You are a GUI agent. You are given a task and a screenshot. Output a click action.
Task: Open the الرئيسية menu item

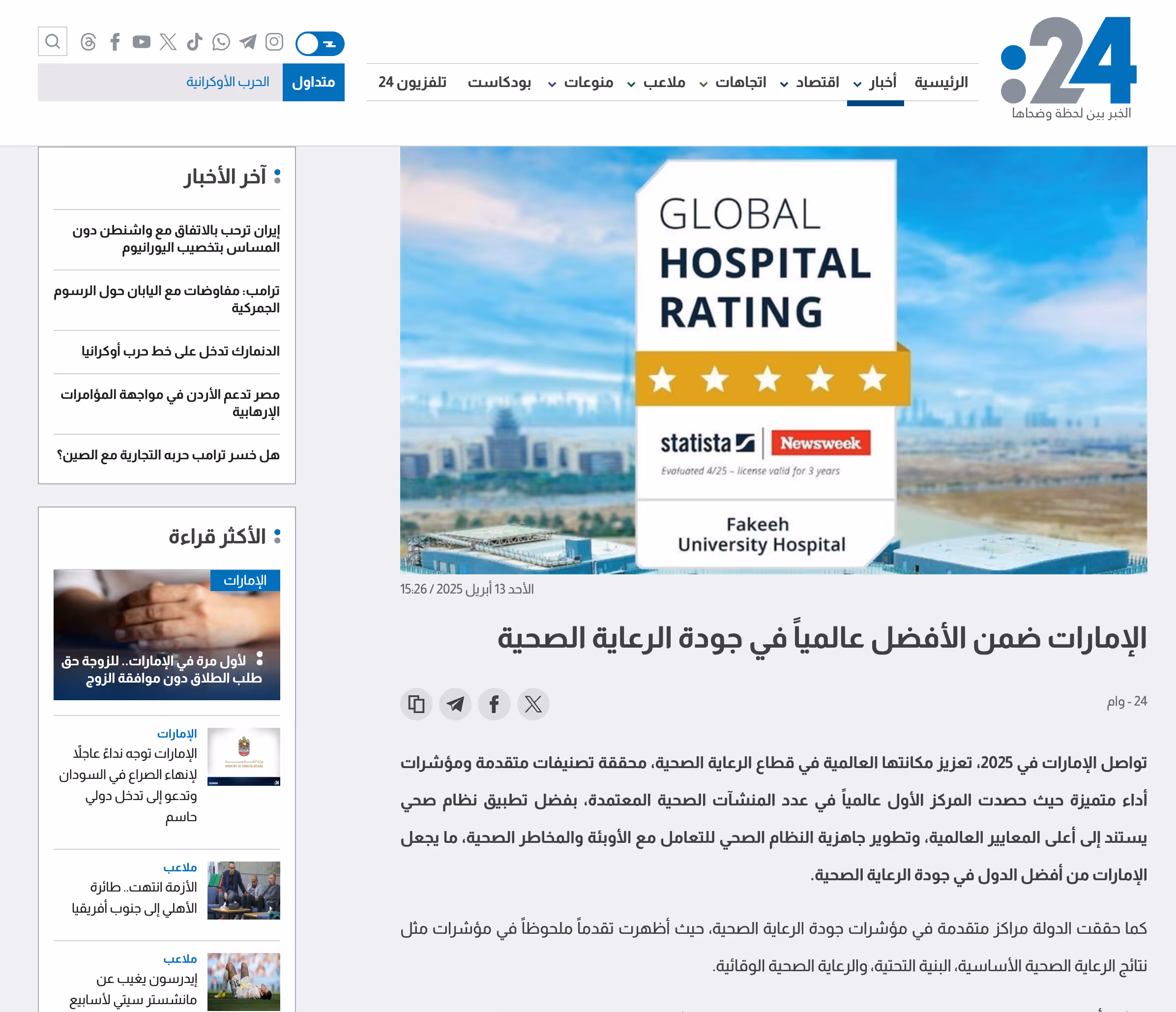pyautogui.click(x=941, y=83)
